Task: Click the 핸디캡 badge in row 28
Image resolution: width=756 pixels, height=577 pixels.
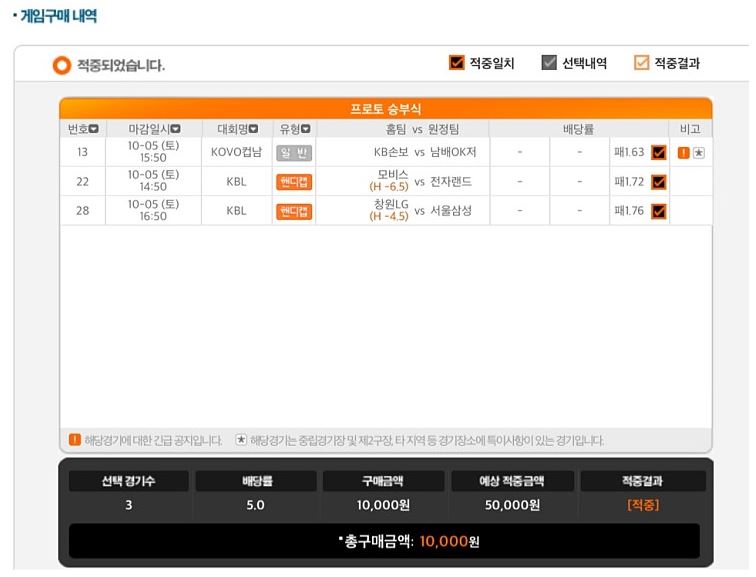Action: pyautogui.click(x=294, y=212)
